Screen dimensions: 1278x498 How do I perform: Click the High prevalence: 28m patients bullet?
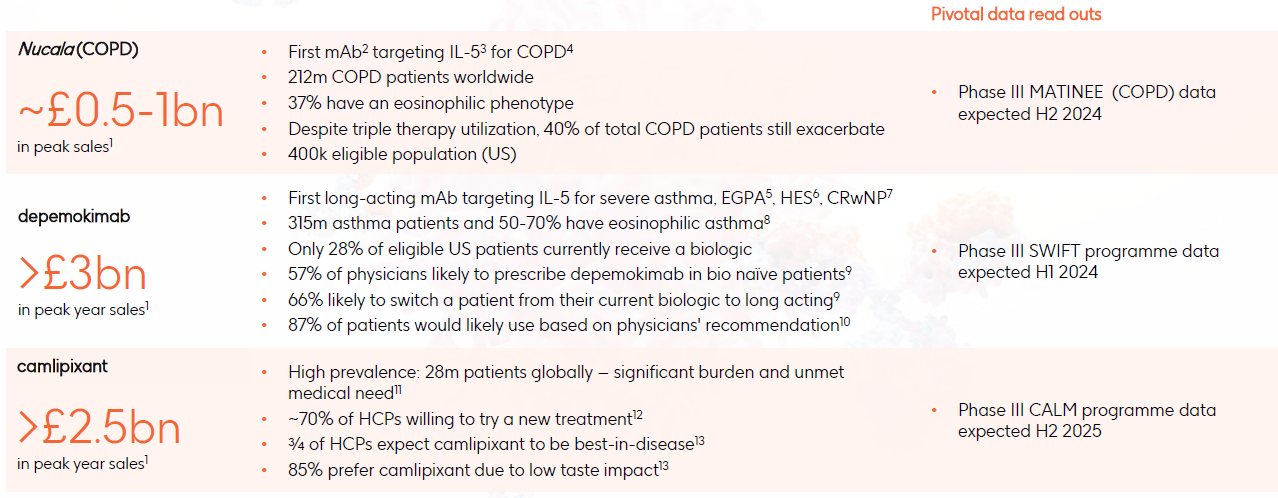point(566,382)
